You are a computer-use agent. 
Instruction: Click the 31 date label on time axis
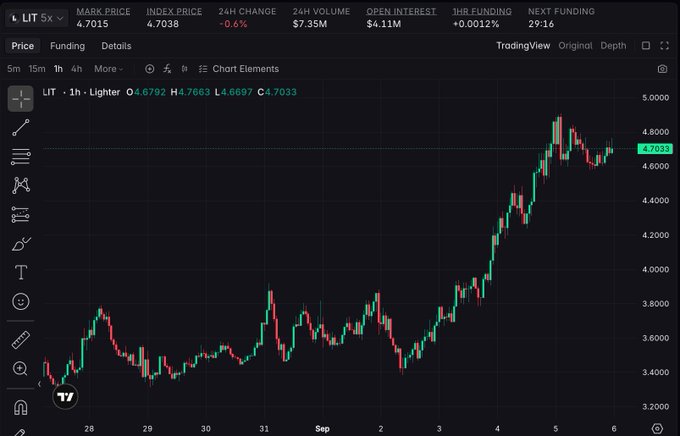[264, 429]
